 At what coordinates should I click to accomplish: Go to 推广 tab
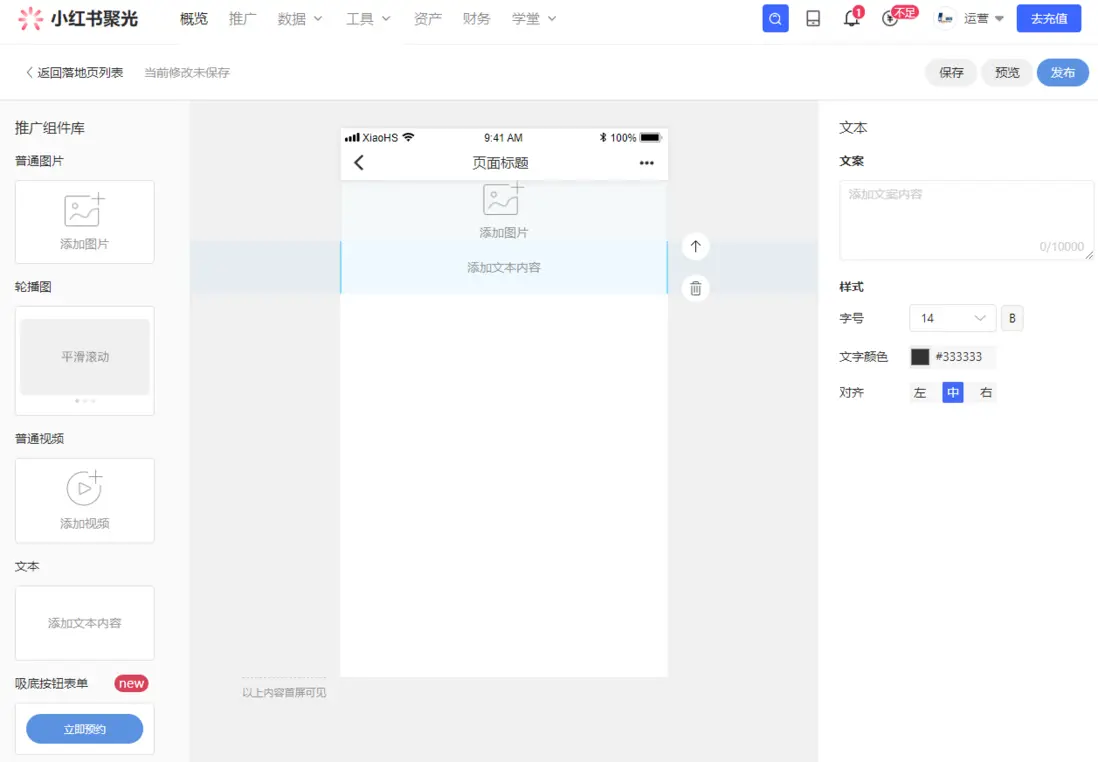tap(242, 19)
